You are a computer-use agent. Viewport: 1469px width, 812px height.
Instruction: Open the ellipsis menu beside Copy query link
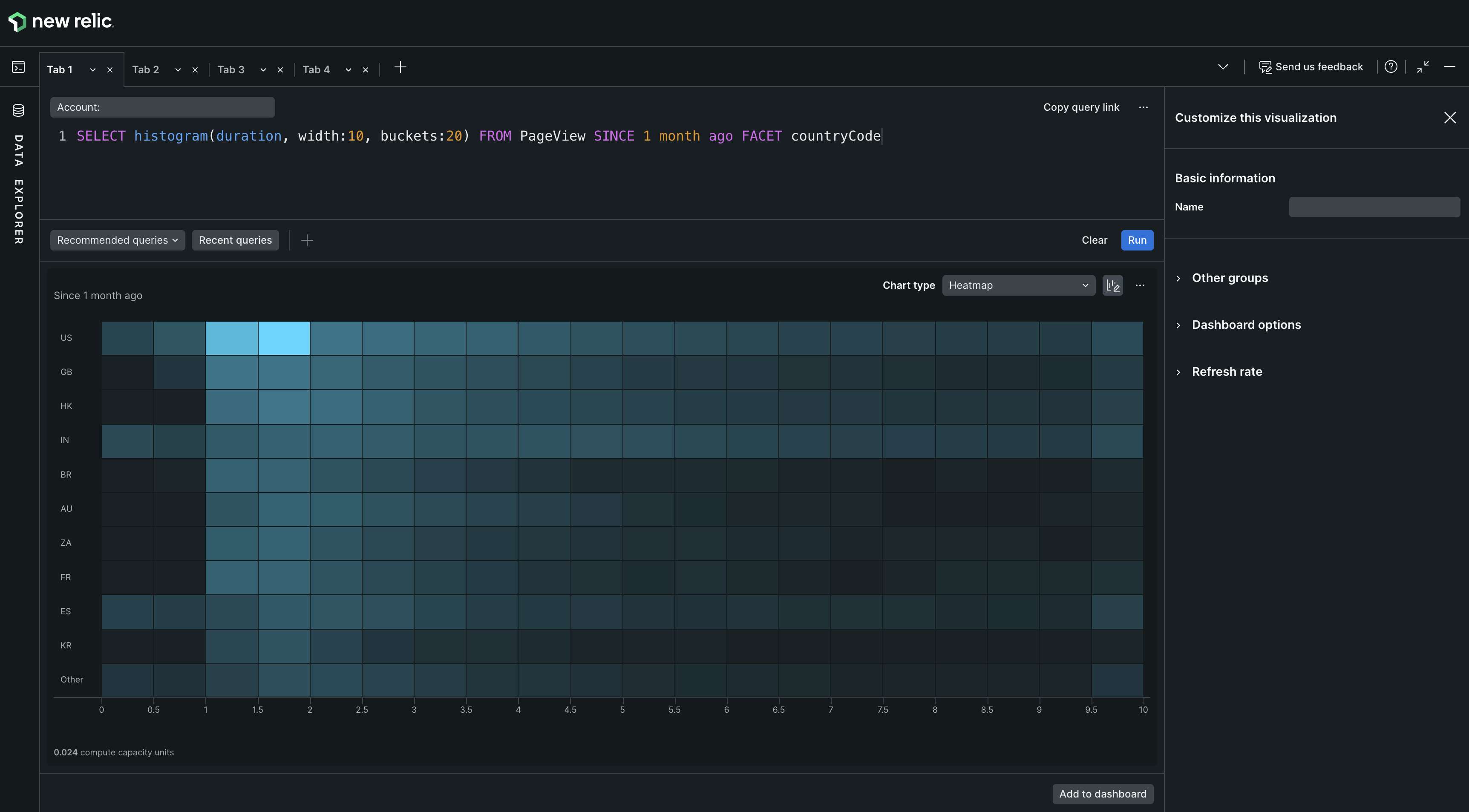(1144, 107)
